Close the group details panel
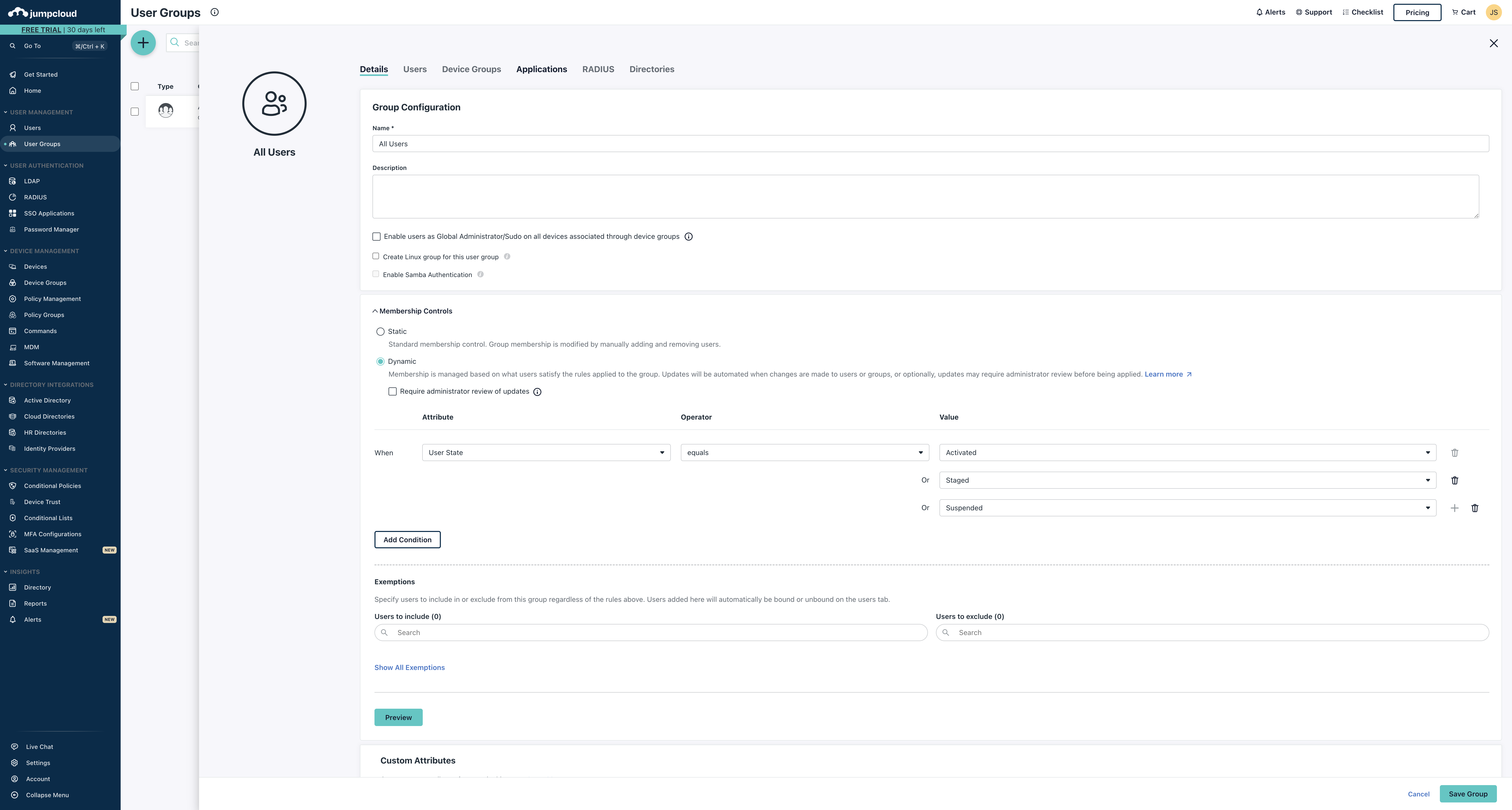This screenshot has width=1512, height=810. click(1494, 43)
